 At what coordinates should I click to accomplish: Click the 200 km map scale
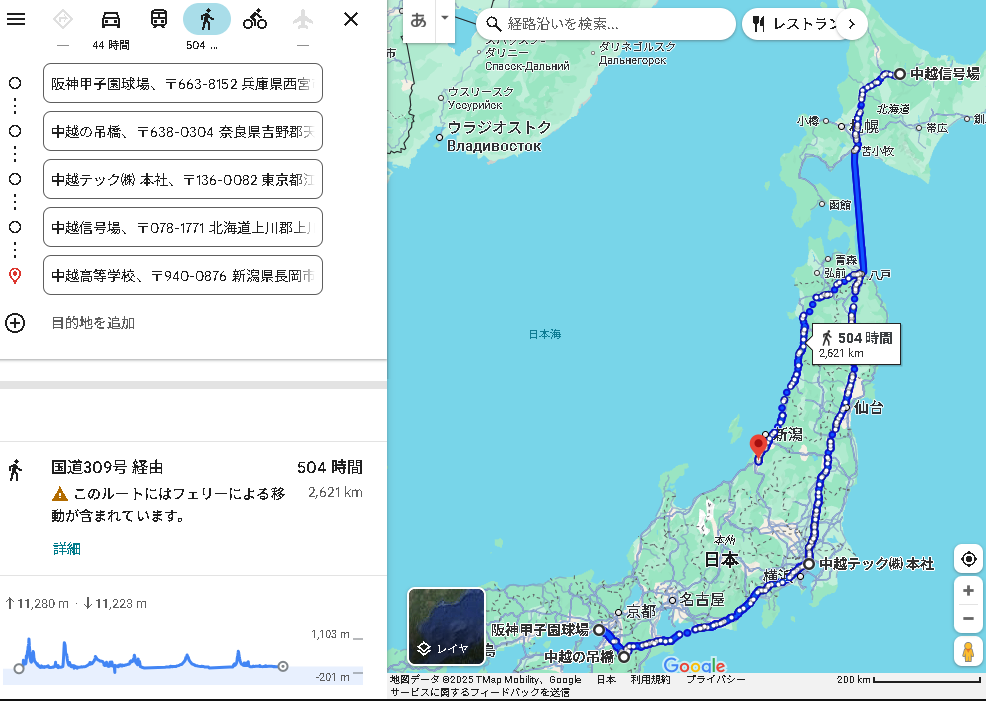coord(909,680)
